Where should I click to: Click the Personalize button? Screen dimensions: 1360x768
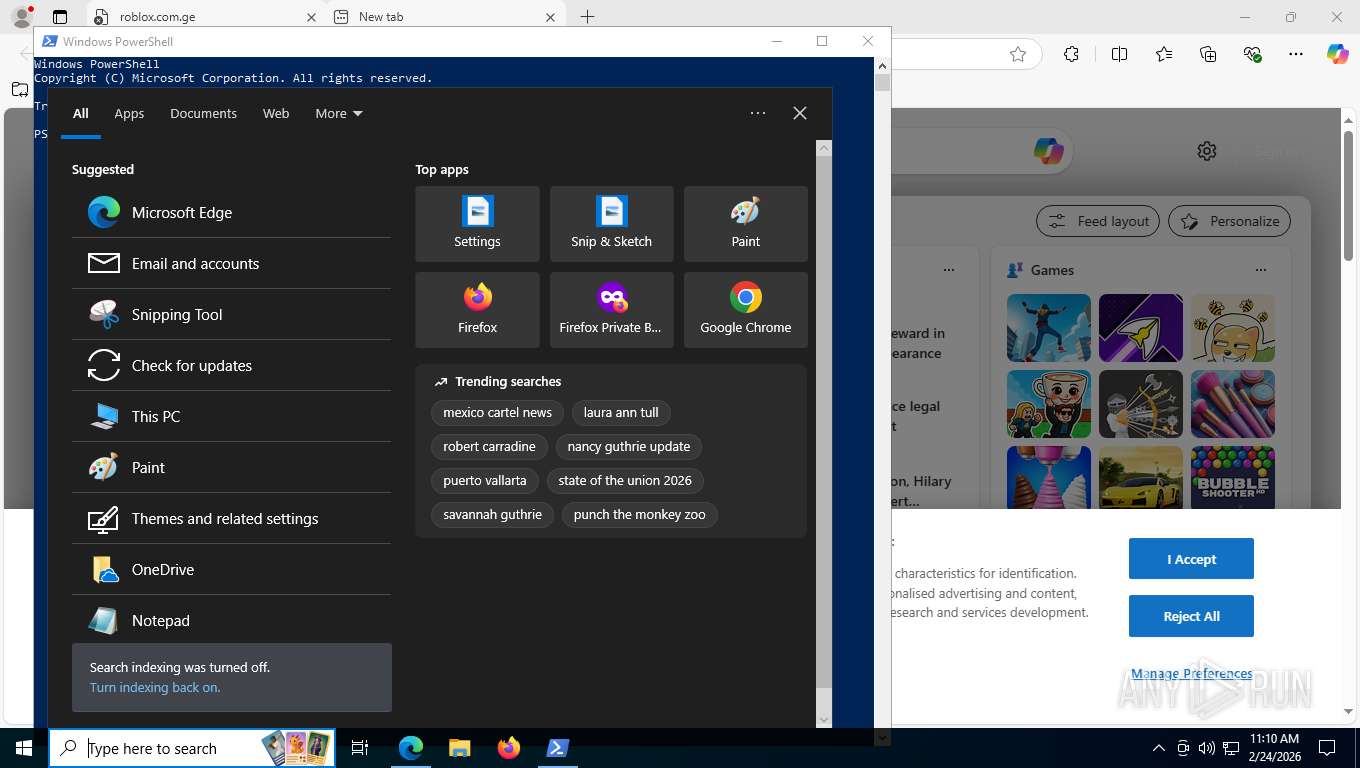(x=1230, y=221)
